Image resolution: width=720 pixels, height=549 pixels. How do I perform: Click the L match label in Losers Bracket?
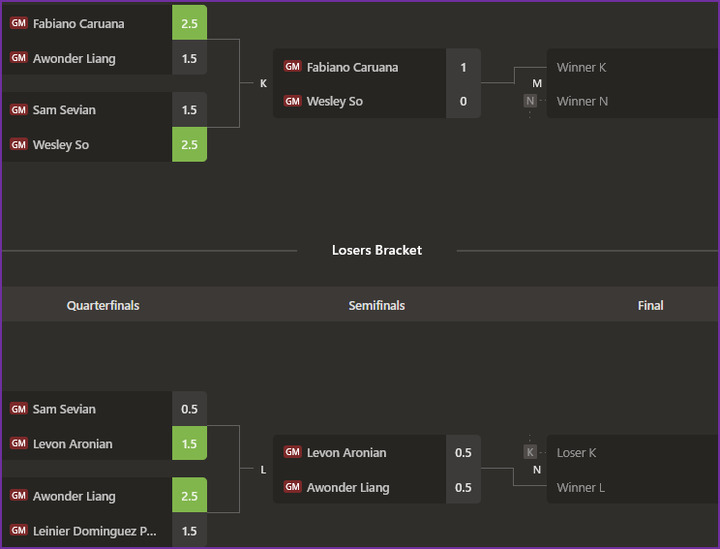coord(263,470)
